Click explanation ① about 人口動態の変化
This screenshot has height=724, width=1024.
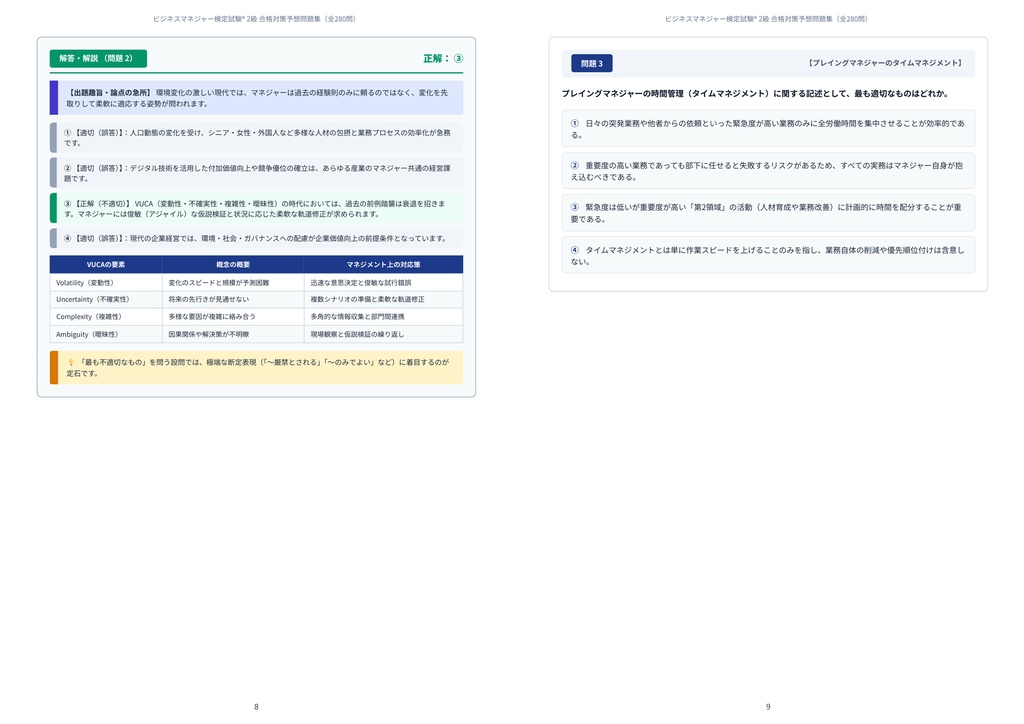(x=256, y=138)
